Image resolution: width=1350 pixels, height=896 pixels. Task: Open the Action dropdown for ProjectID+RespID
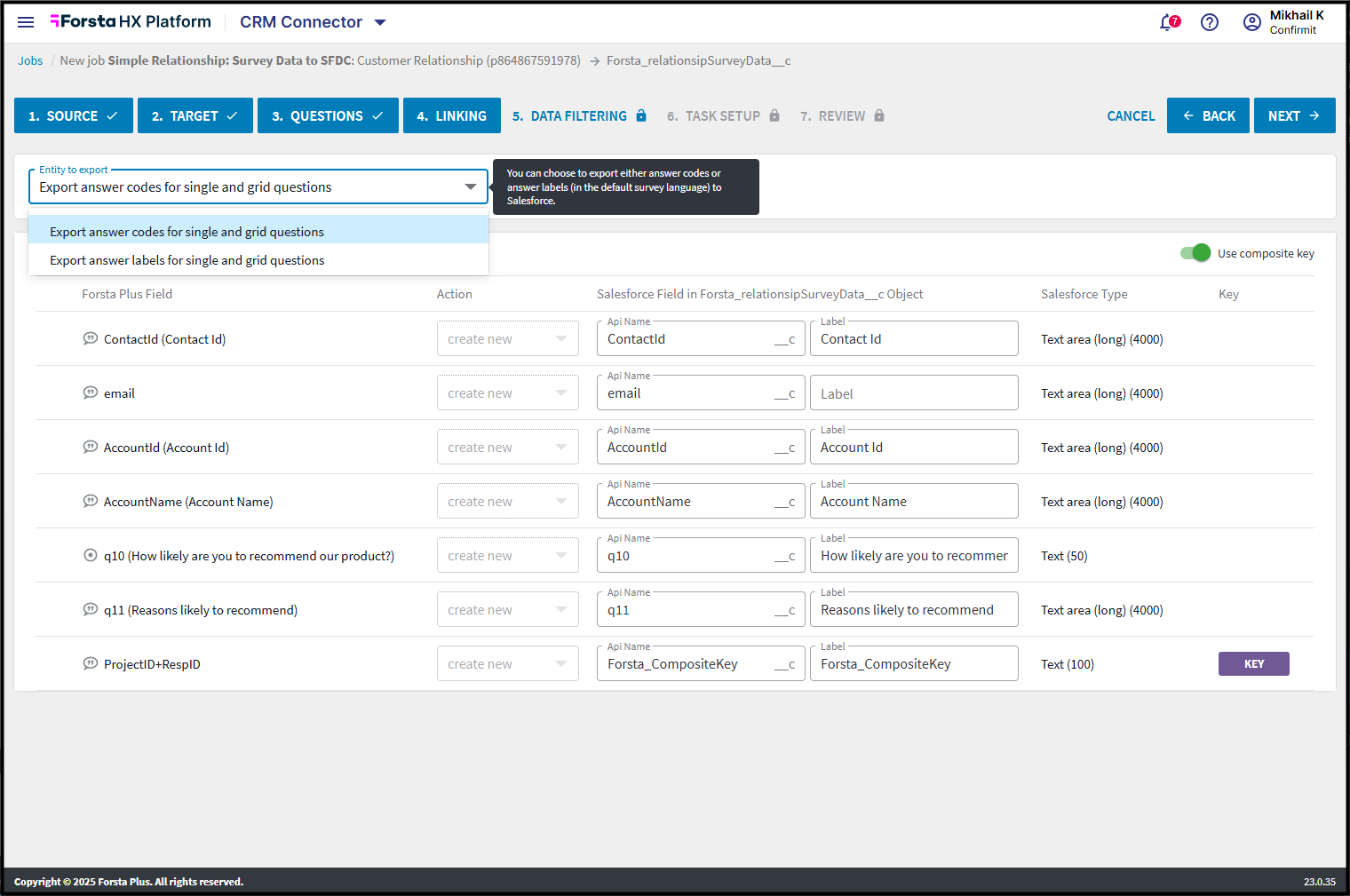[x=508, y=663]
